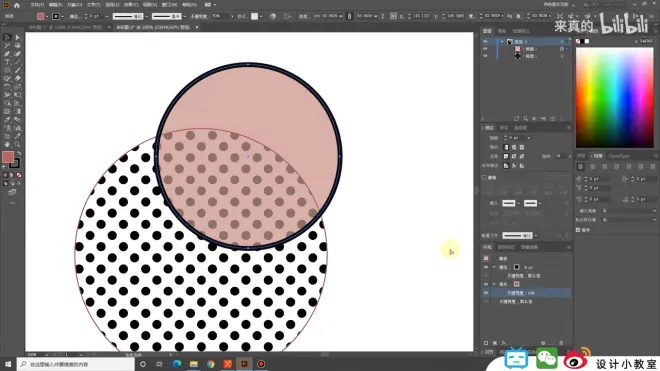Image resolution: width=660 pixels, height=371 pixels.
Task: Open the Object menu
Action: 75,5
